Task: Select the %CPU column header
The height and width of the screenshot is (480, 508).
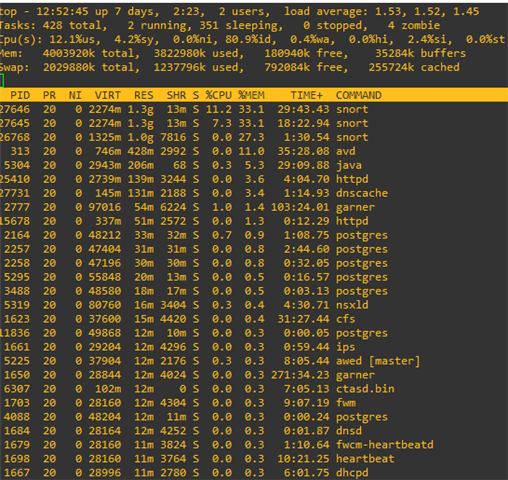Action: point(218,95)
